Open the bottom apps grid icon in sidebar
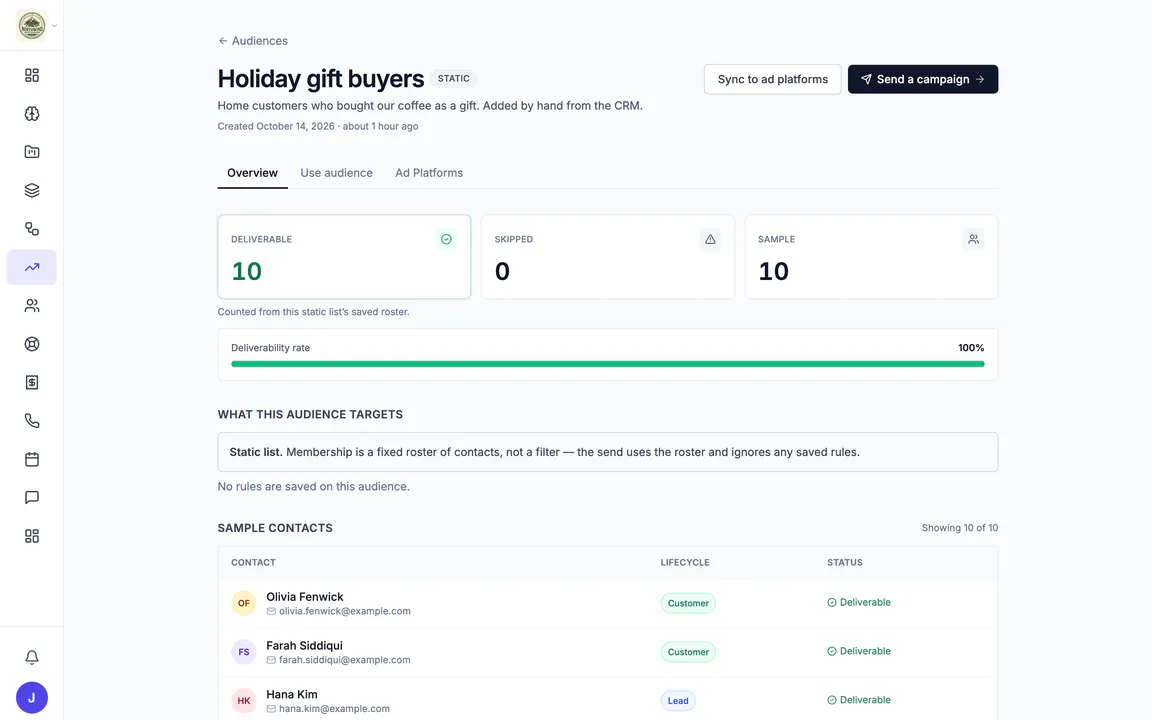 click(32, 536)
